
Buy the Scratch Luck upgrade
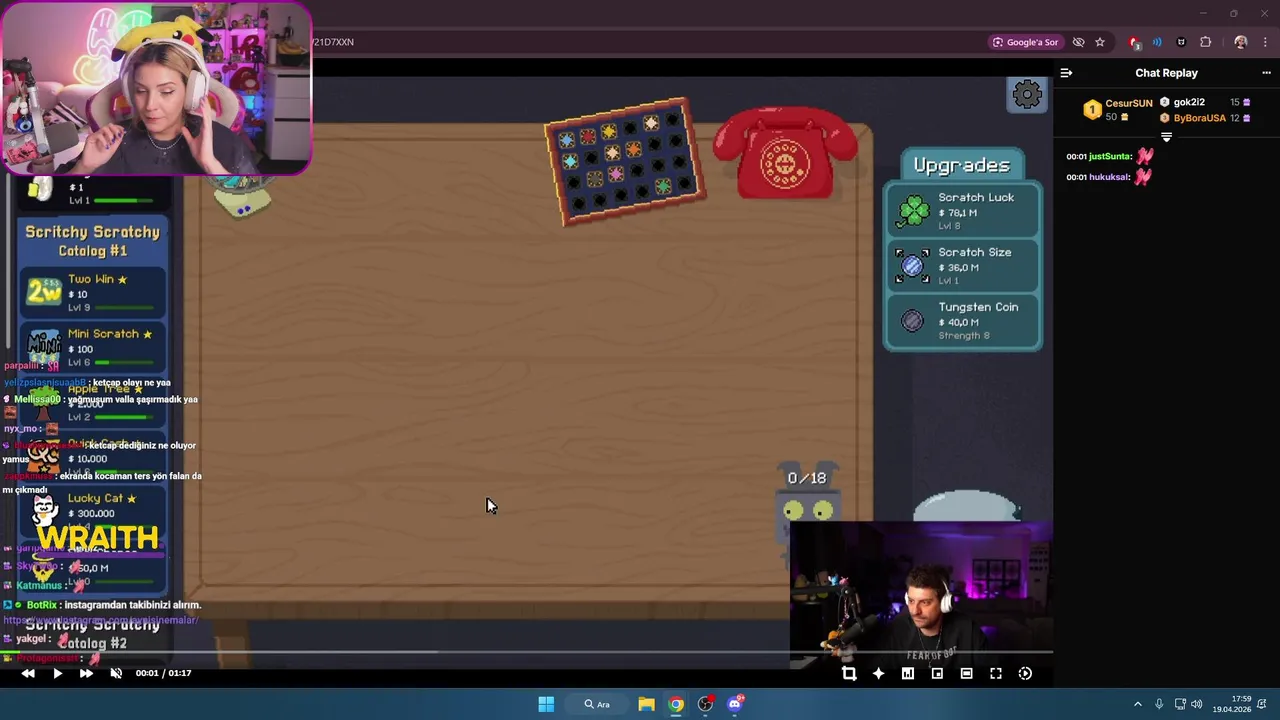click(963, 210)
